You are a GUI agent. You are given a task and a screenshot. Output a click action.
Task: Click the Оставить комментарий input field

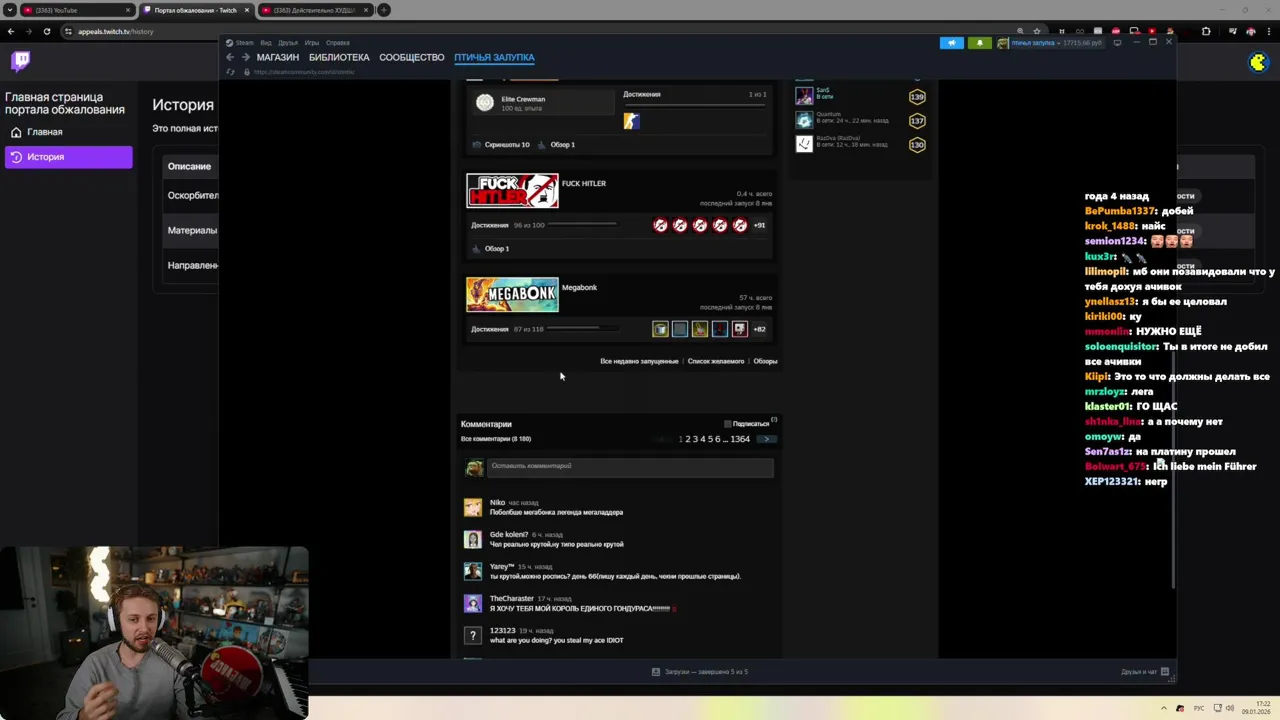tap(630, 466)
